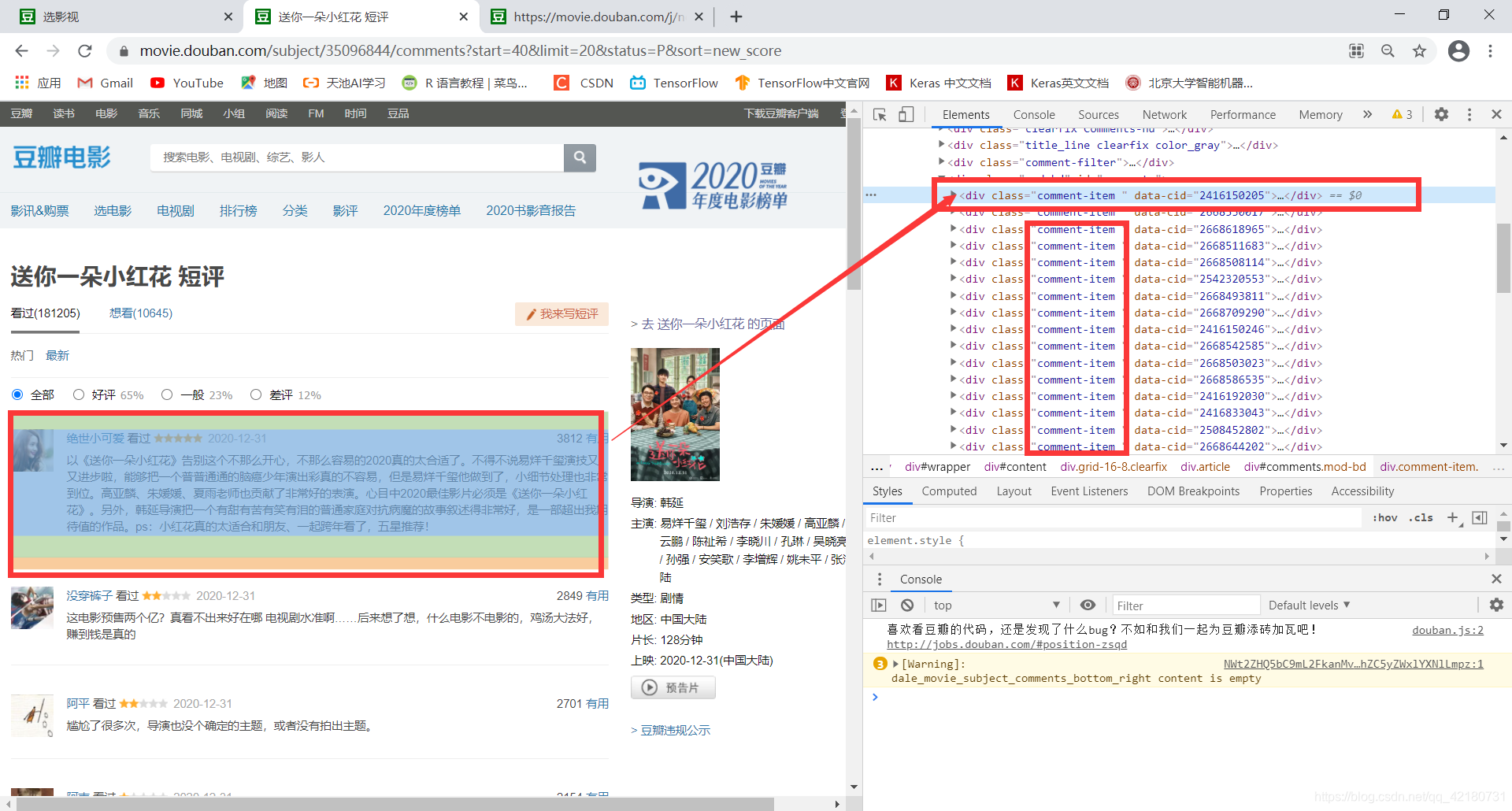Click the Elements panel vertical scrollbar

click(x=1503, y=260)
